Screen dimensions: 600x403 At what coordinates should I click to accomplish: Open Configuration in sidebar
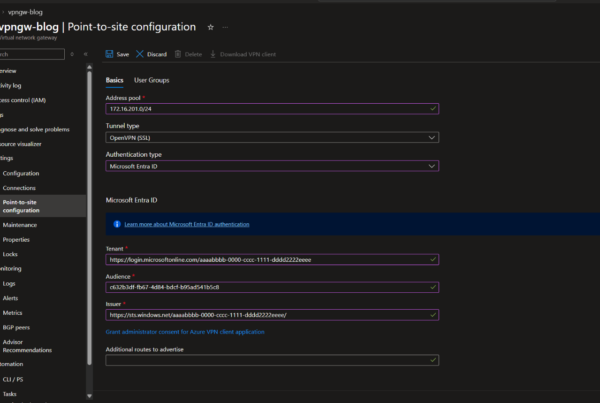pos(21,173)
